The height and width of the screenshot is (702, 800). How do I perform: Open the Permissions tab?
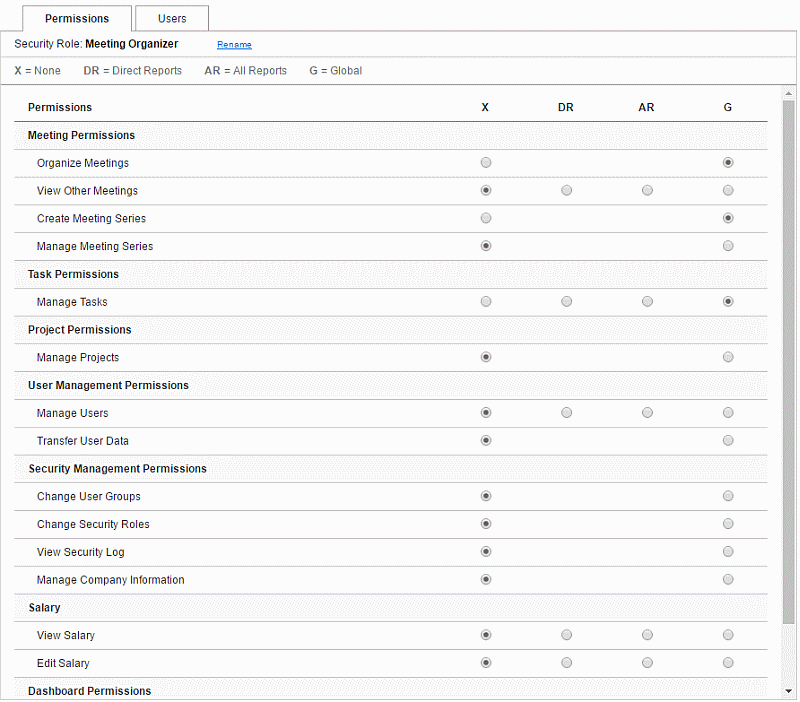click(77, 18)
